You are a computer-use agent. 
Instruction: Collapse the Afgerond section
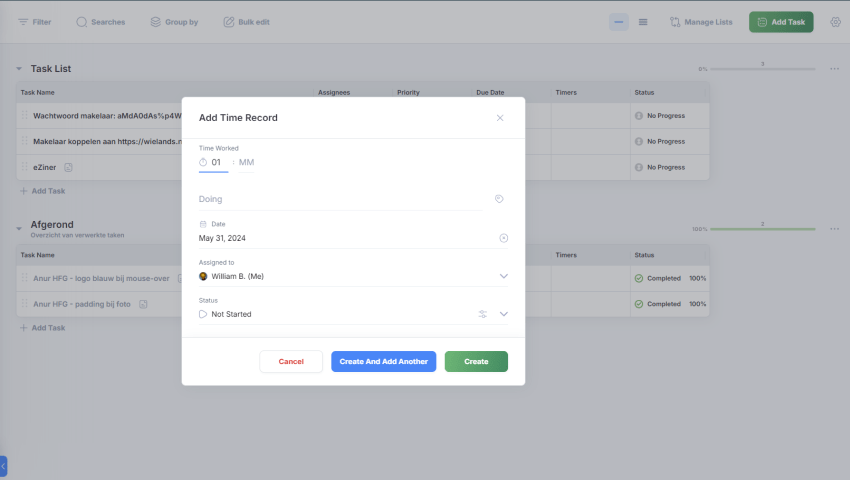[x=19, y=228]
